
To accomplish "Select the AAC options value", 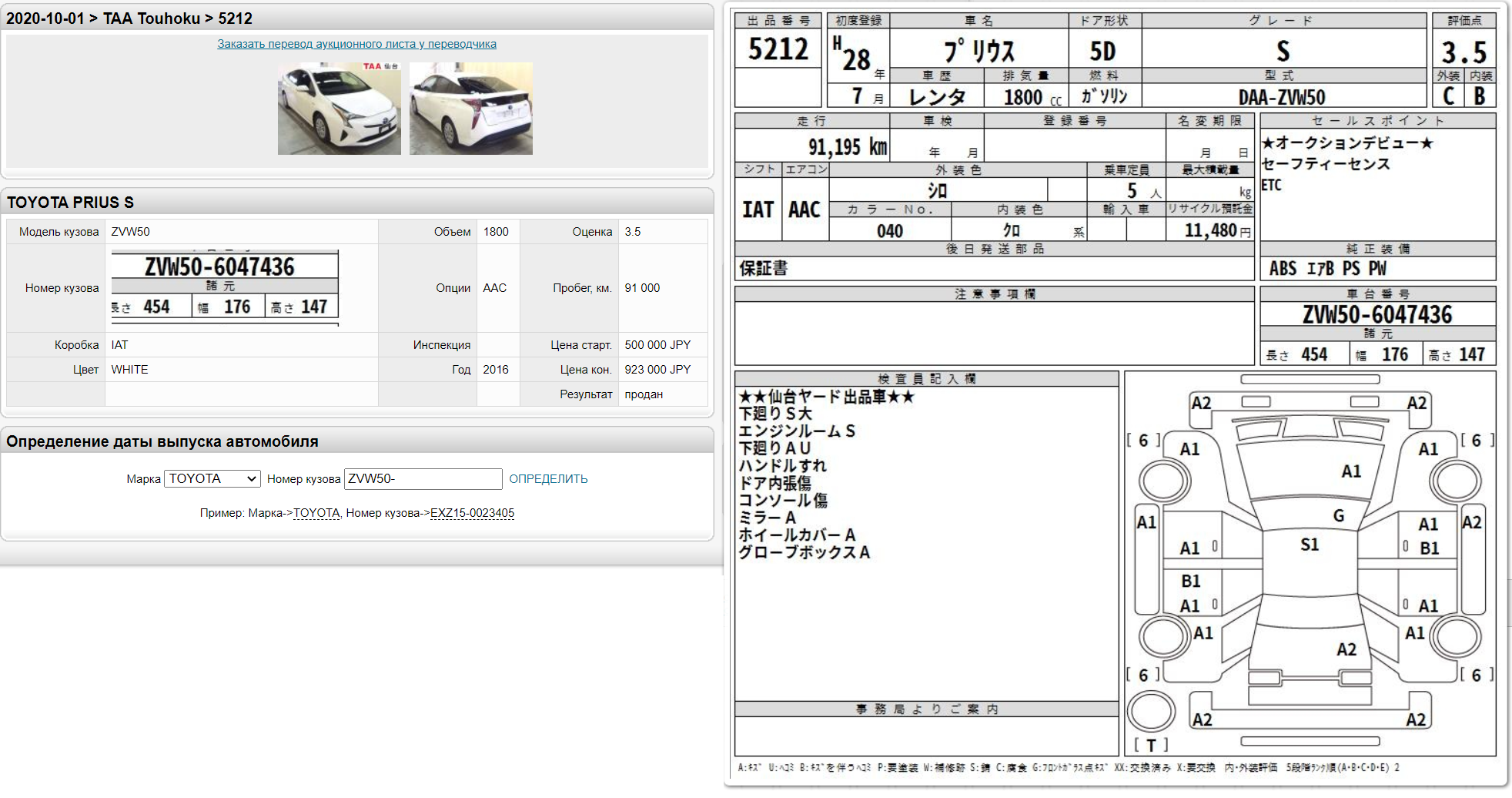I will 495,288.
